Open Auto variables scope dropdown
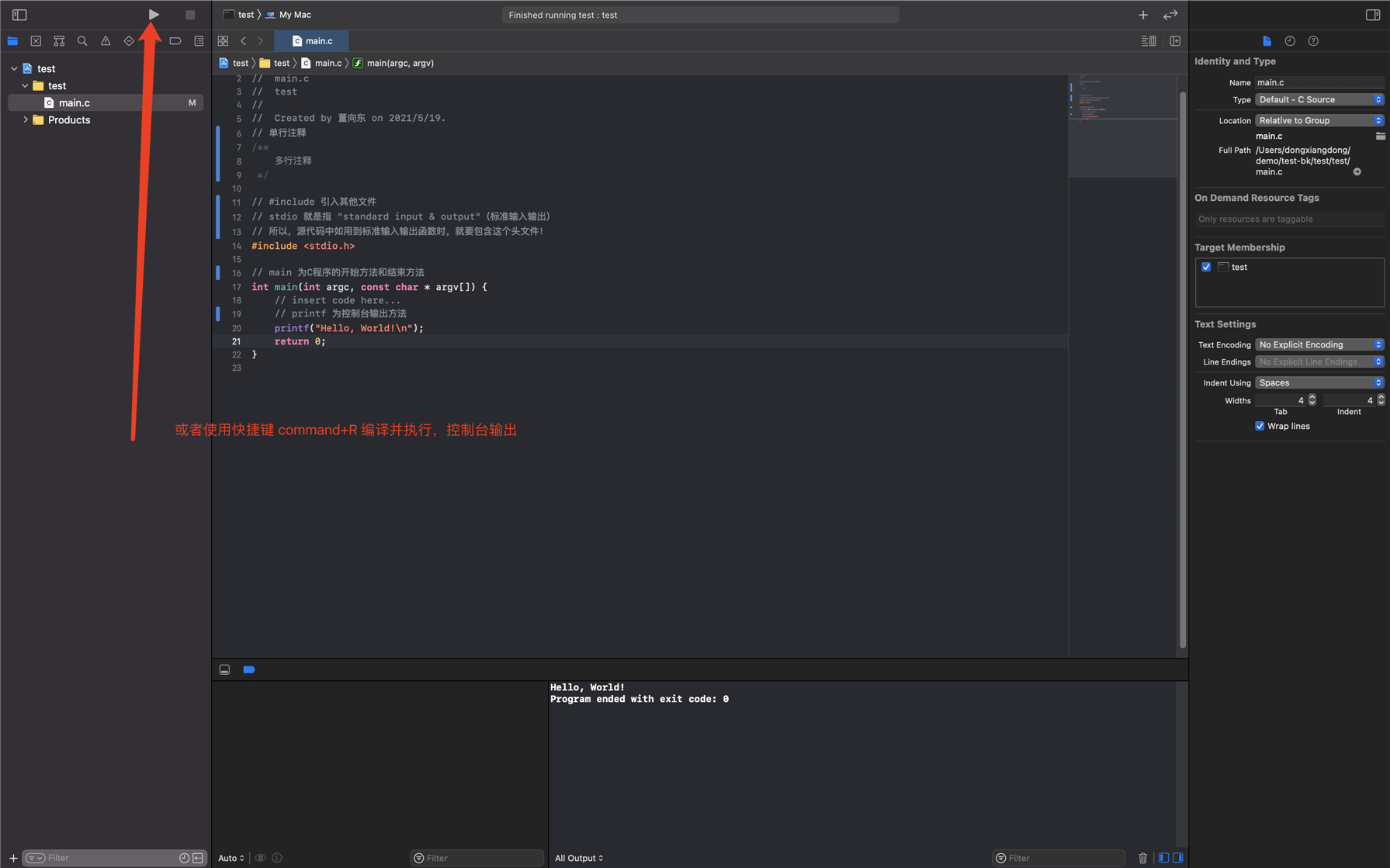1390x868 pixels. (x=231, y=858)
